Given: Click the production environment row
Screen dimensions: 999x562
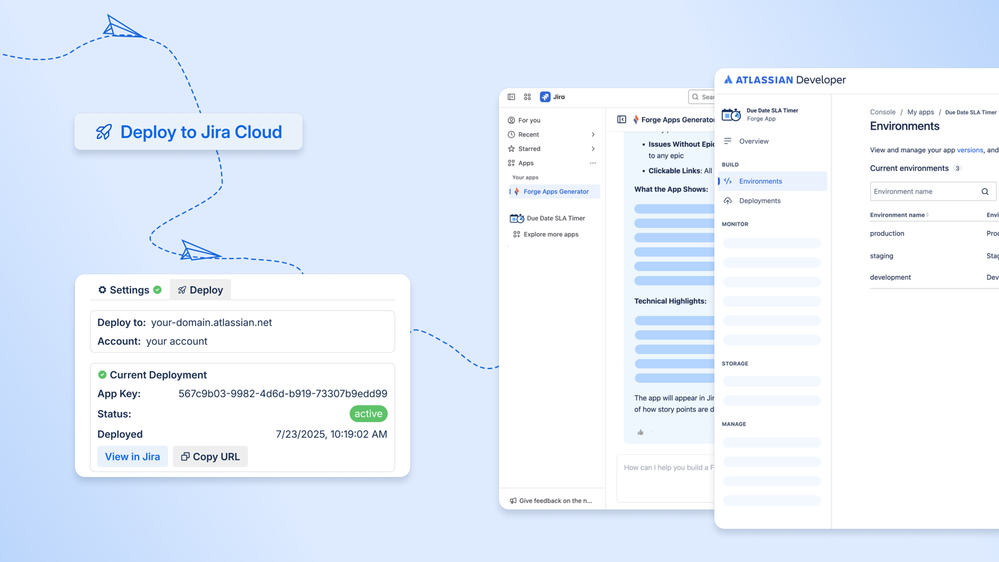Looking at the screenshot, I should [x=934, y=233].
